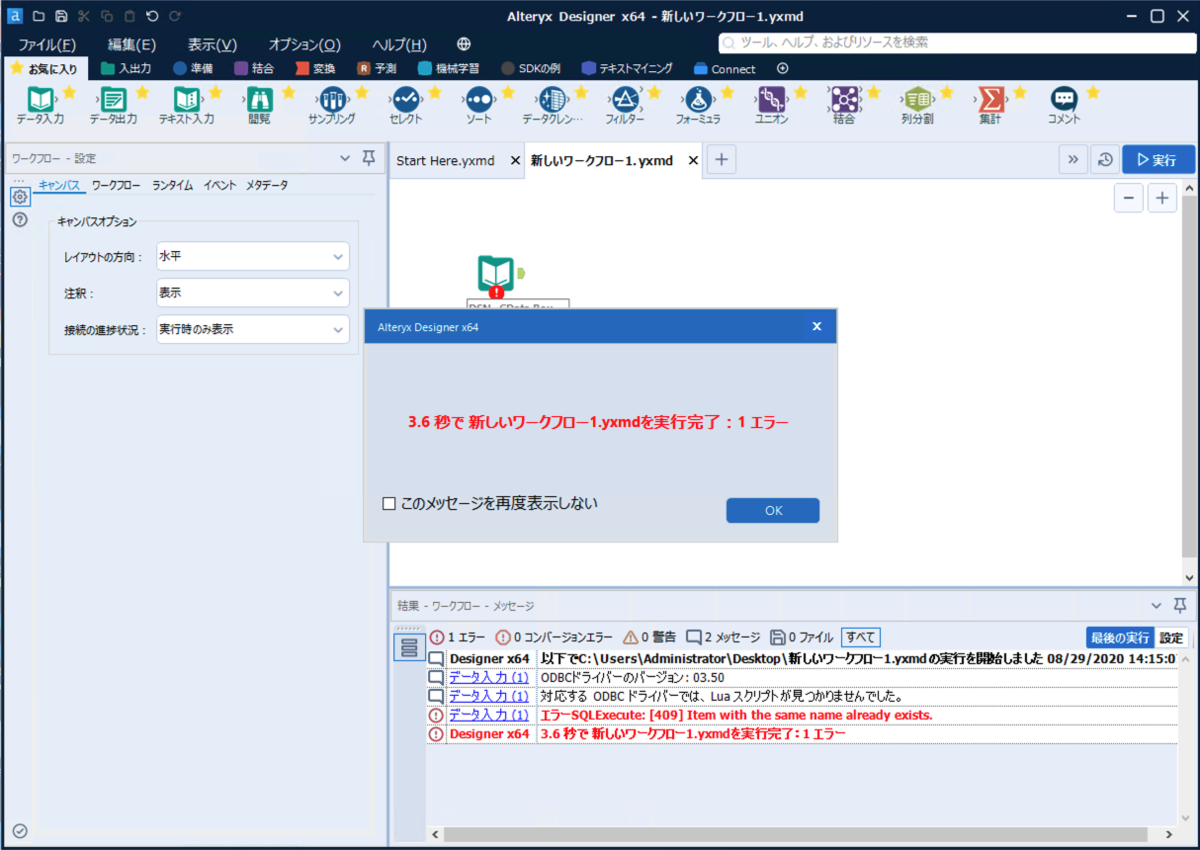
Task: Open the ヘルプ(H) menu
Action: tap(399, 45)
